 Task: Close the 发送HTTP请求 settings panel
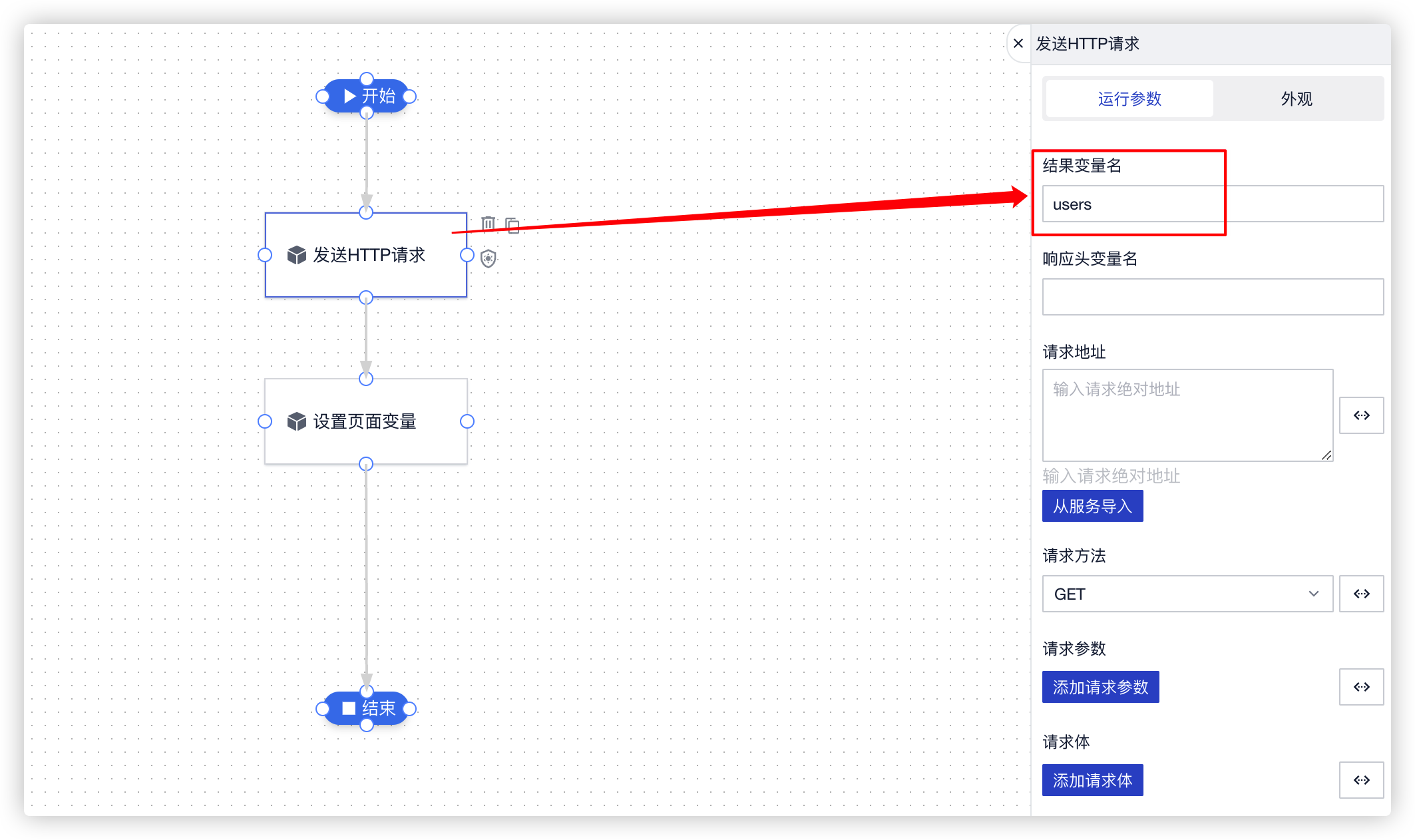1018,43
